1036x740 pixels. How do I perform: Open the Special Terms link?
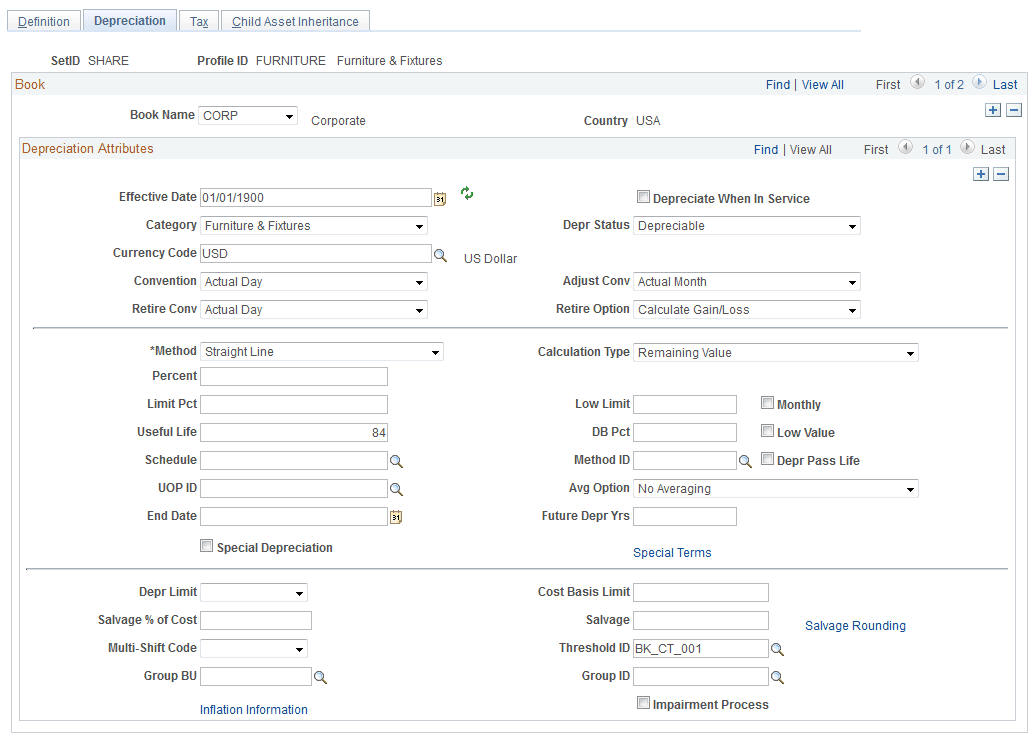pyautogui.click(x=672, y=553)
